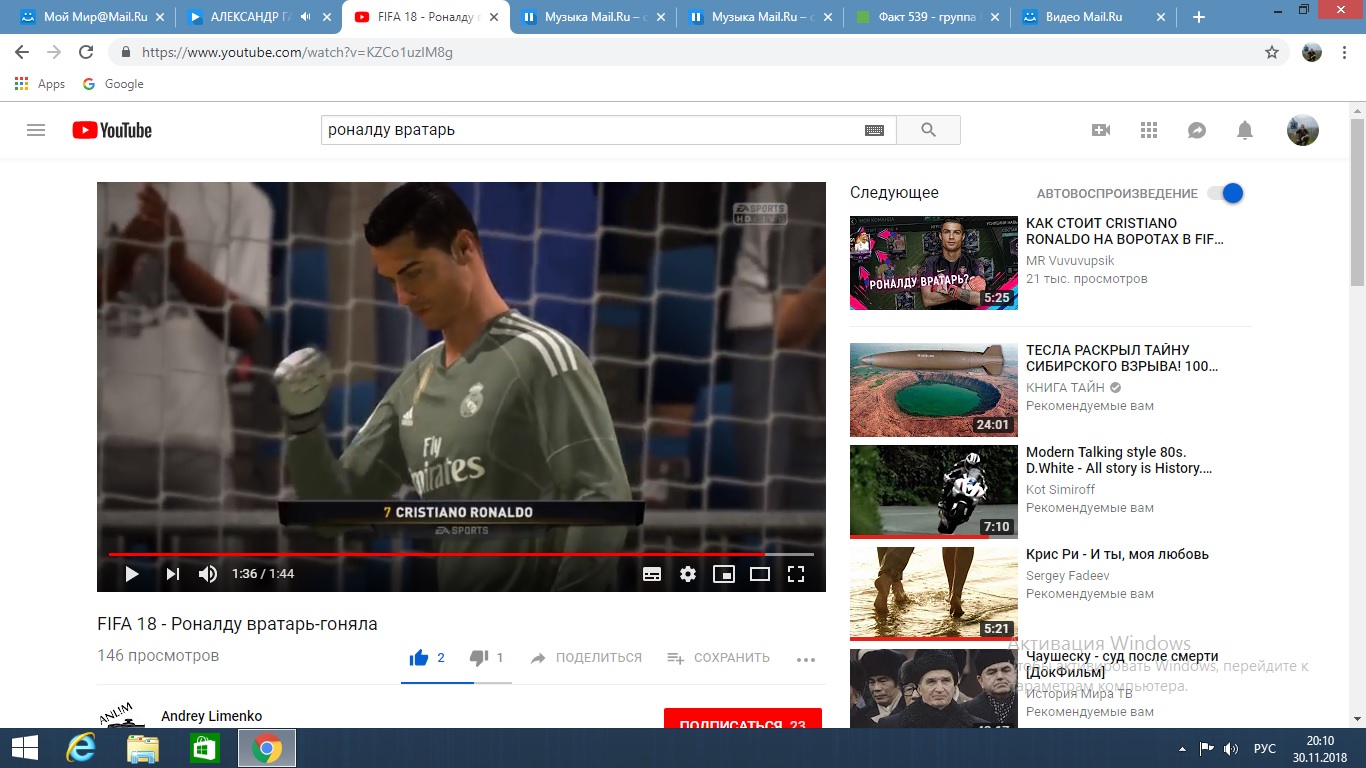Viewport: 1366px width, 768px height.
Task: Open the on-screen keyboard in search box
Action: 874,130
